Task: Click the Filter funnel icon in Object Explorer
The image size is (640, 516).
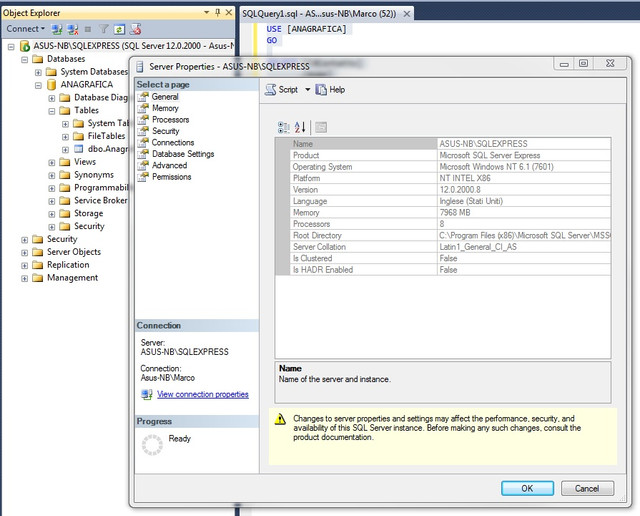Action: [104, 29]
